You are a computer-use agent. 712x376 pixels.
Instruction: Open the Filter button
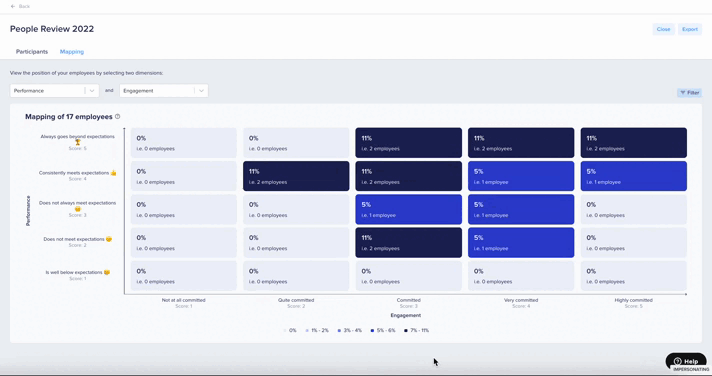tap(689, 93)
